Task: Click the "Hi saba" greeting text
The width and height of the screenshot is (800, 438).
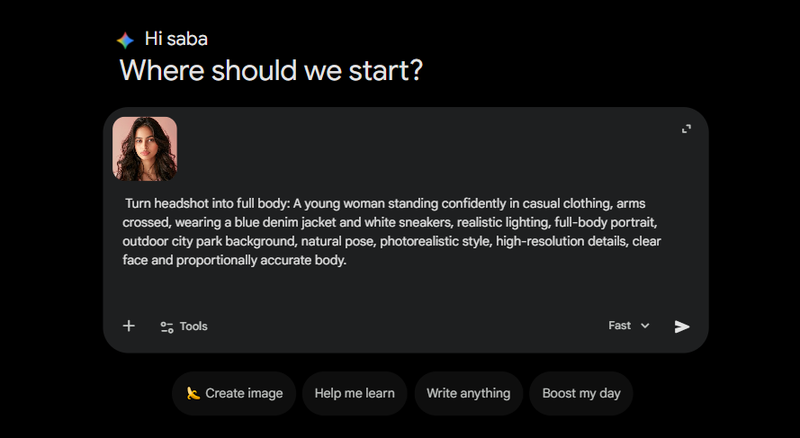Action: coord(176,40)
